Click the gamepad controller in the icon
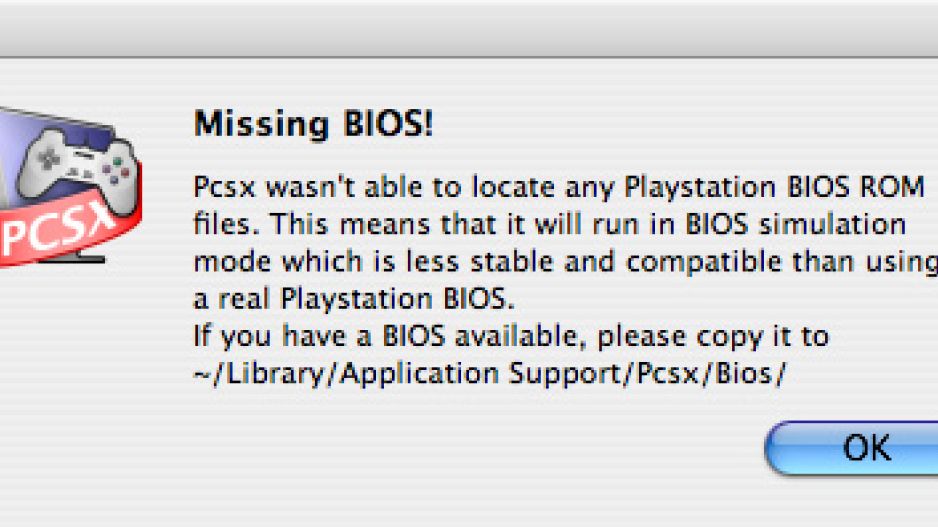 [x=82, y=166]
